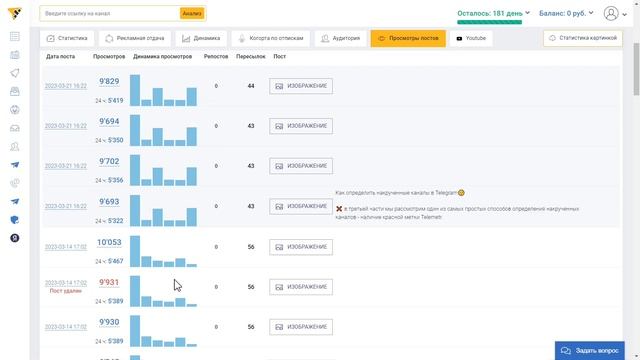Click the circled down-arrow sidebar icon
The width and height of the screenshot is (640, 360).
pyautogui.click(x=15, y=110)
